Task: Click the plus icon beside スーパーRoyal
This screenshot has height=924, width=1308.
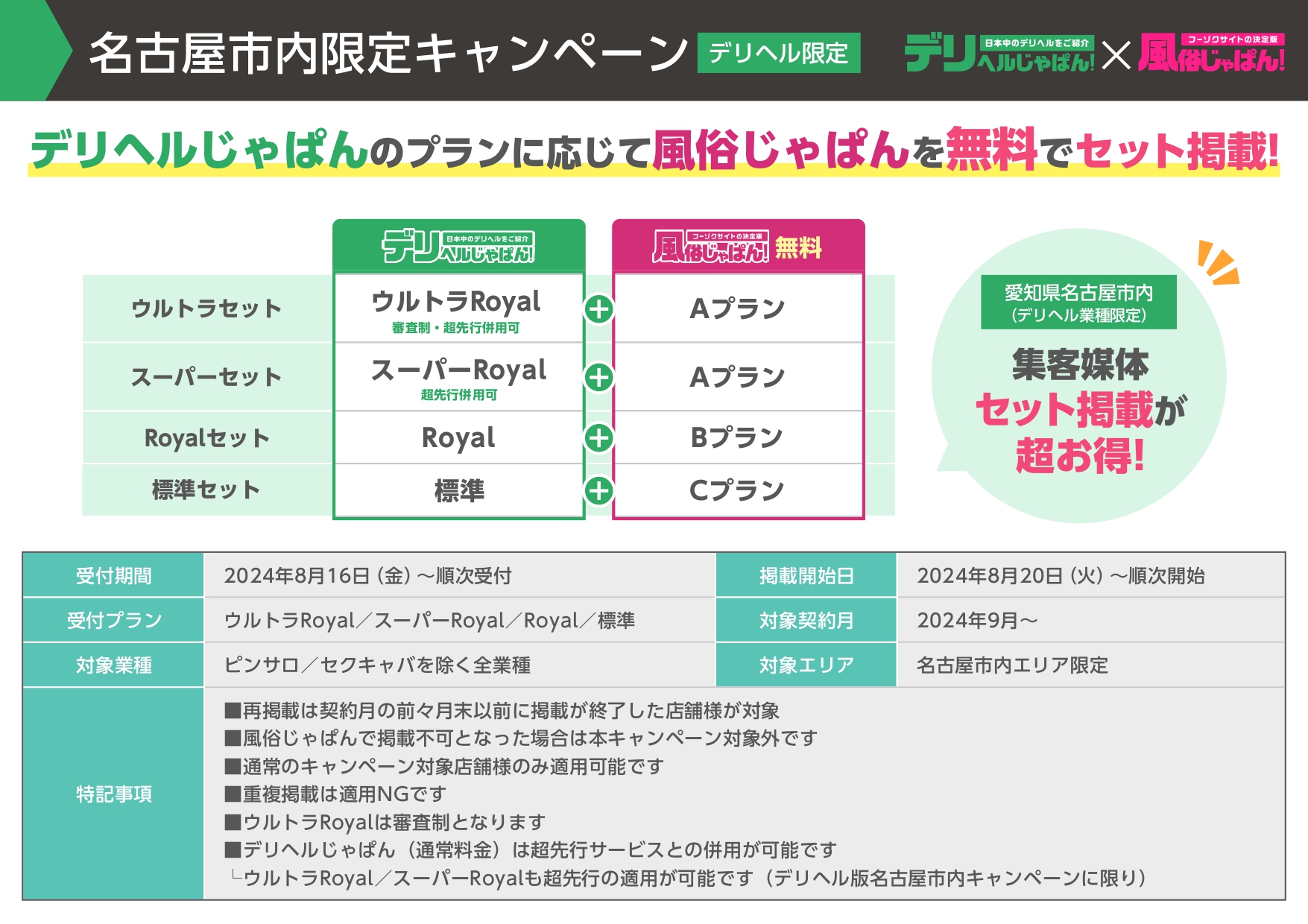Action: pos(598,377)
